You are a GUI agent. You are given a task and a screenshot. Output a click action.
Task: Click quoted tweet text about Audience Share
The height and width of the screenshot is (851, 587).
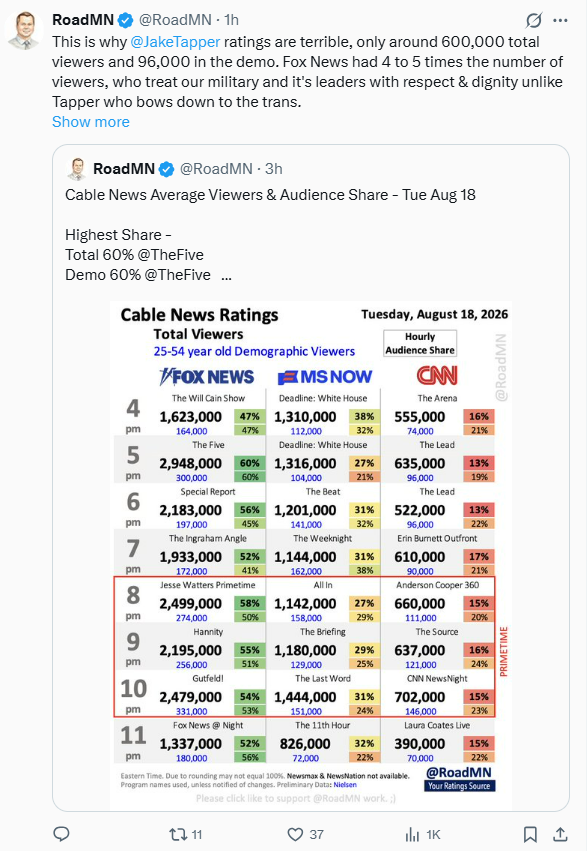click(x=270, y=195)
